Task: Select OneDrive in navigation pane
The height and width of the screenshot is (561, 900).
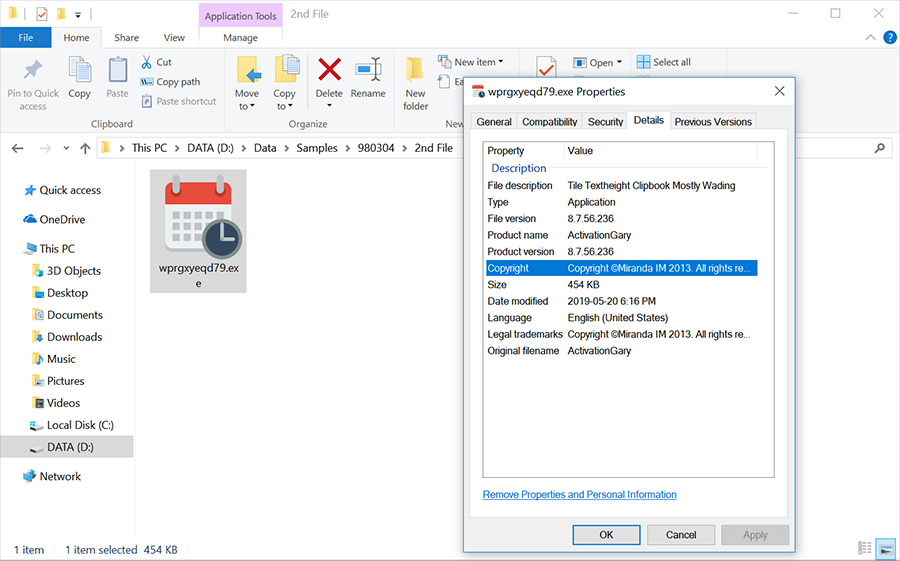Action: tap(55, 219)
